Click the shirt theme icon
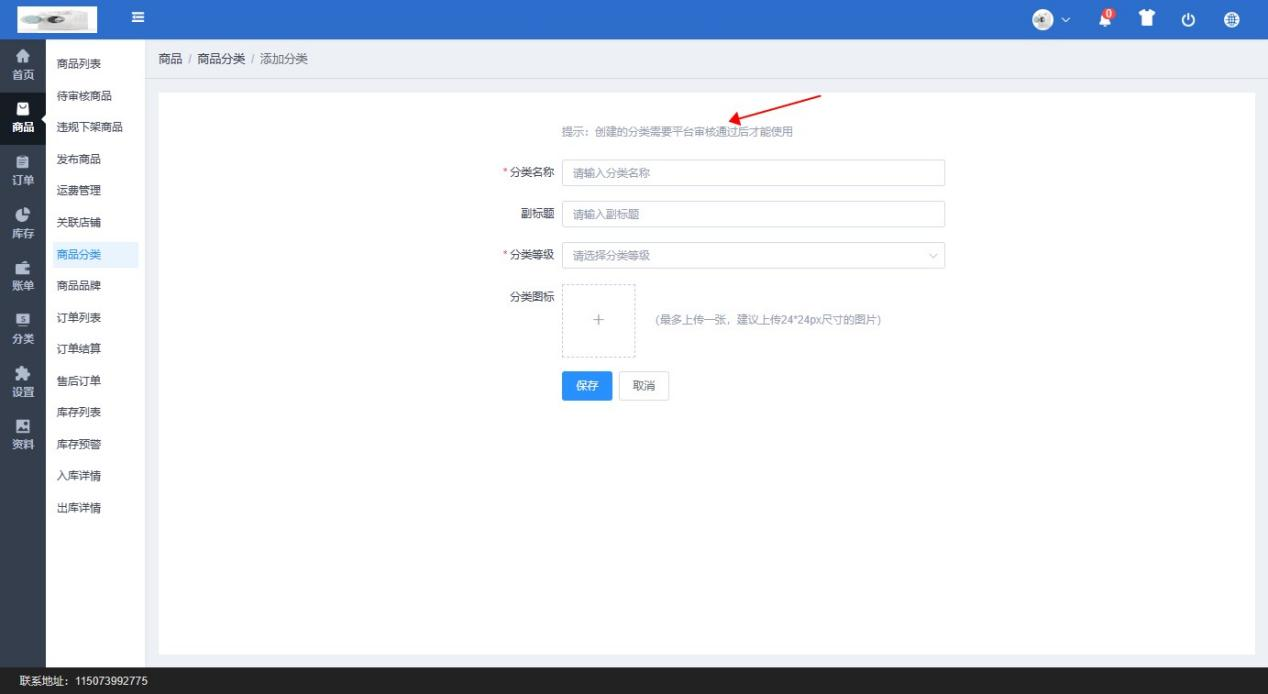The image size is (1268, 694). [x=1148, y=19]
